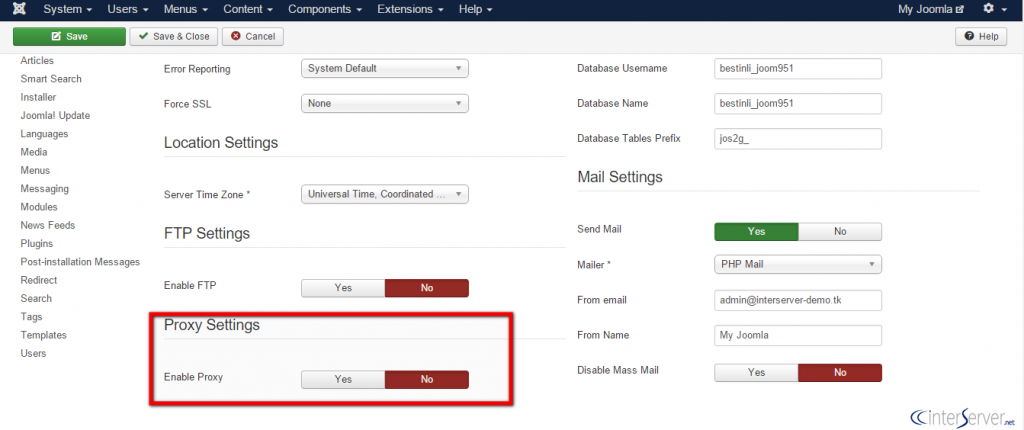Click the Cancel button
Viewport: 1024px width, 430px height.
point(253,37)
